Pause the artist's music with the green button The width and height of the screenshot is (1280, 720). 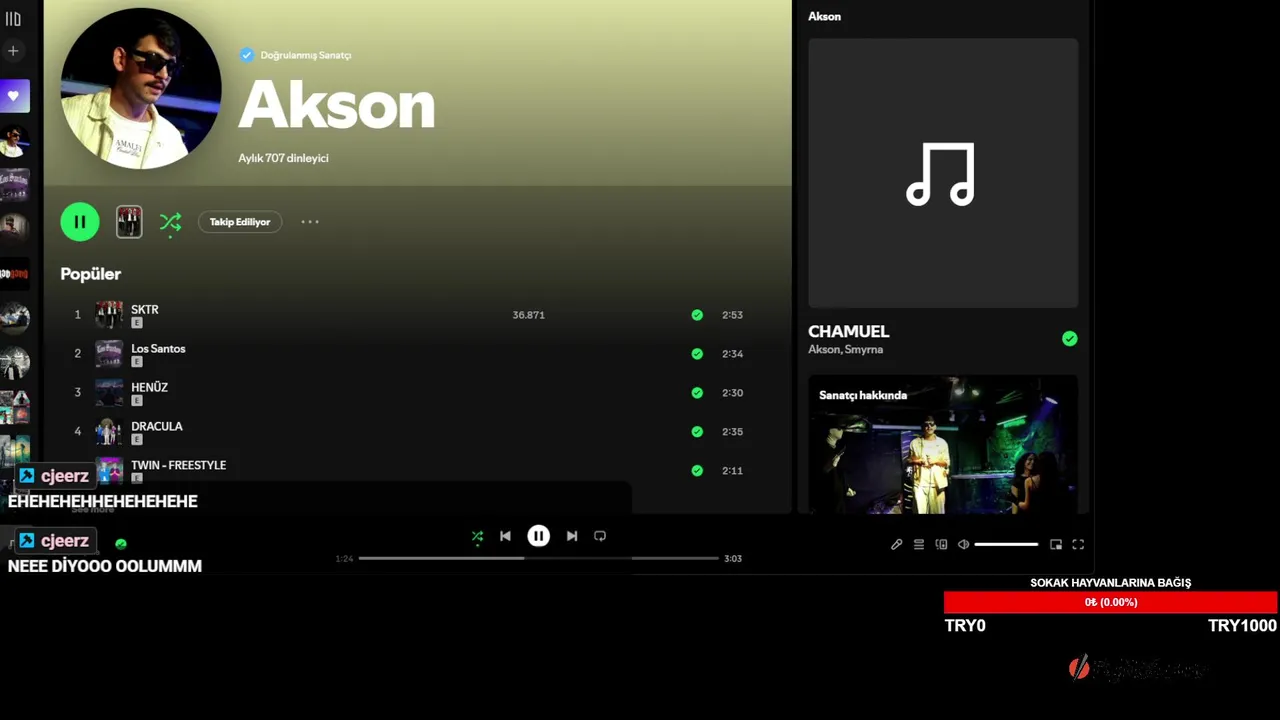click(x=80, y=222)
